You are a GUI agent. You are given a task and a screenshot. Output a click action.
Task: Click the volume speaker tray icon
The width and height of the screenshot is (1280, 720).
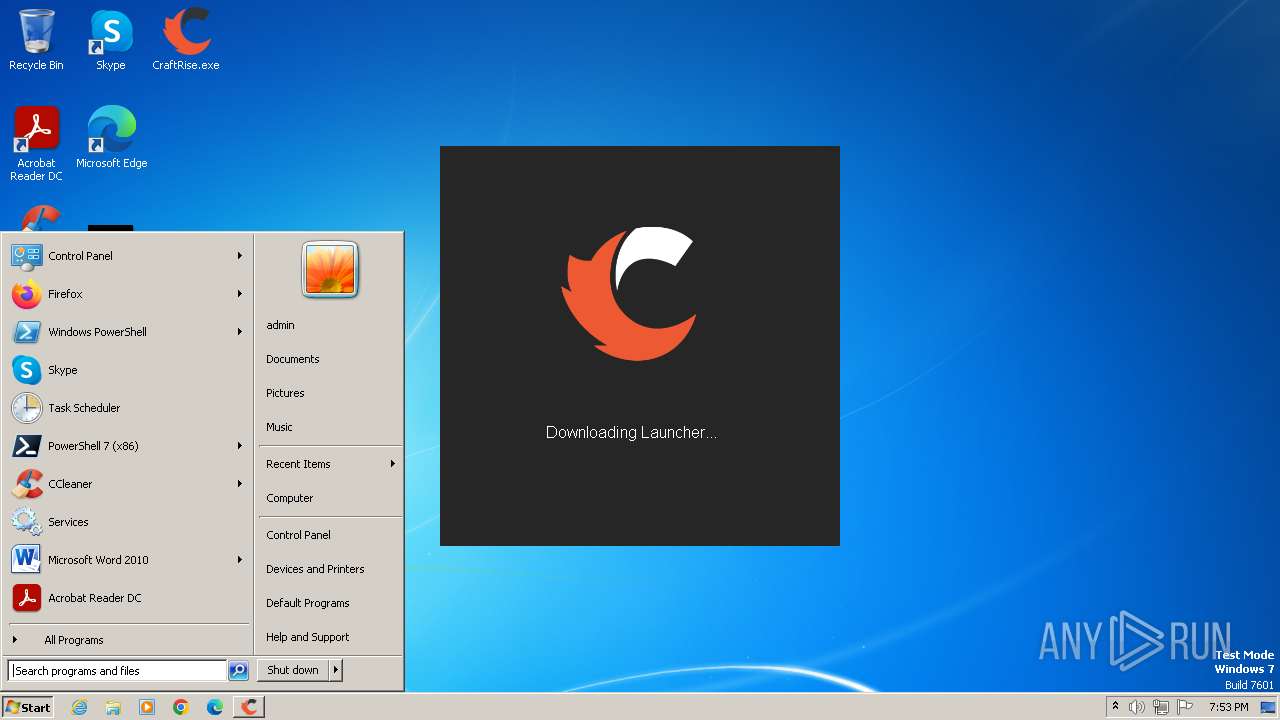coord(1137,707)
